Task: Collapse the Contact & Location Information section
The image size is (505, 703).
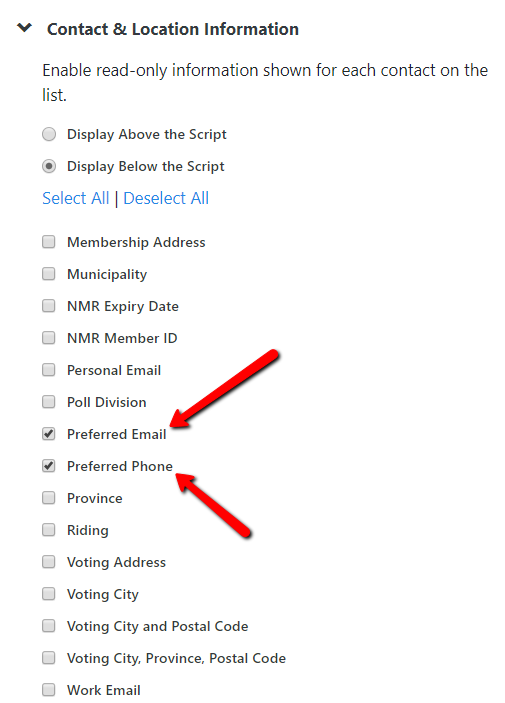Action: pos(24,28)
